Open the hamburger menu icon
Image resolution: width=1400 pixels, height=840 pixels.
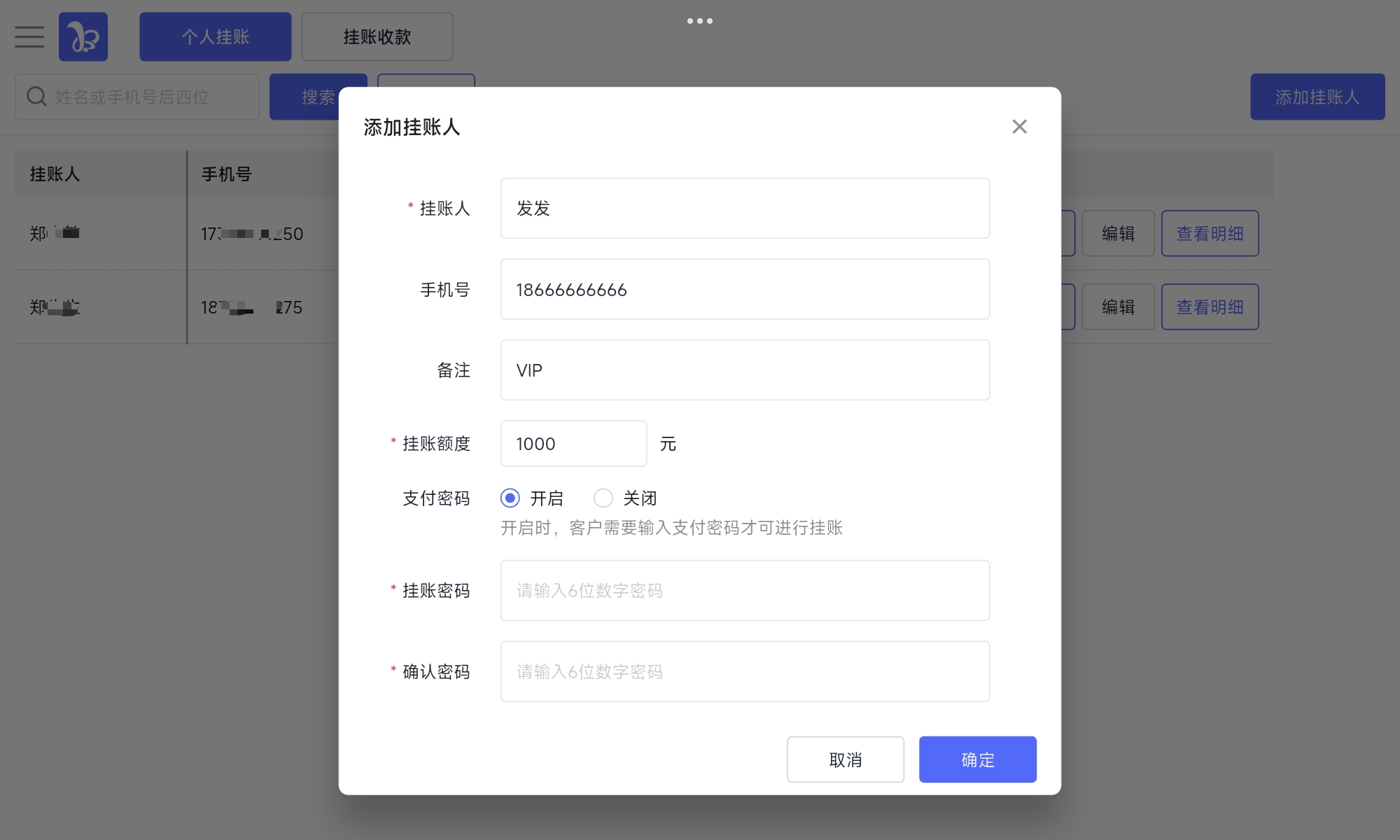tap(29, 36)
